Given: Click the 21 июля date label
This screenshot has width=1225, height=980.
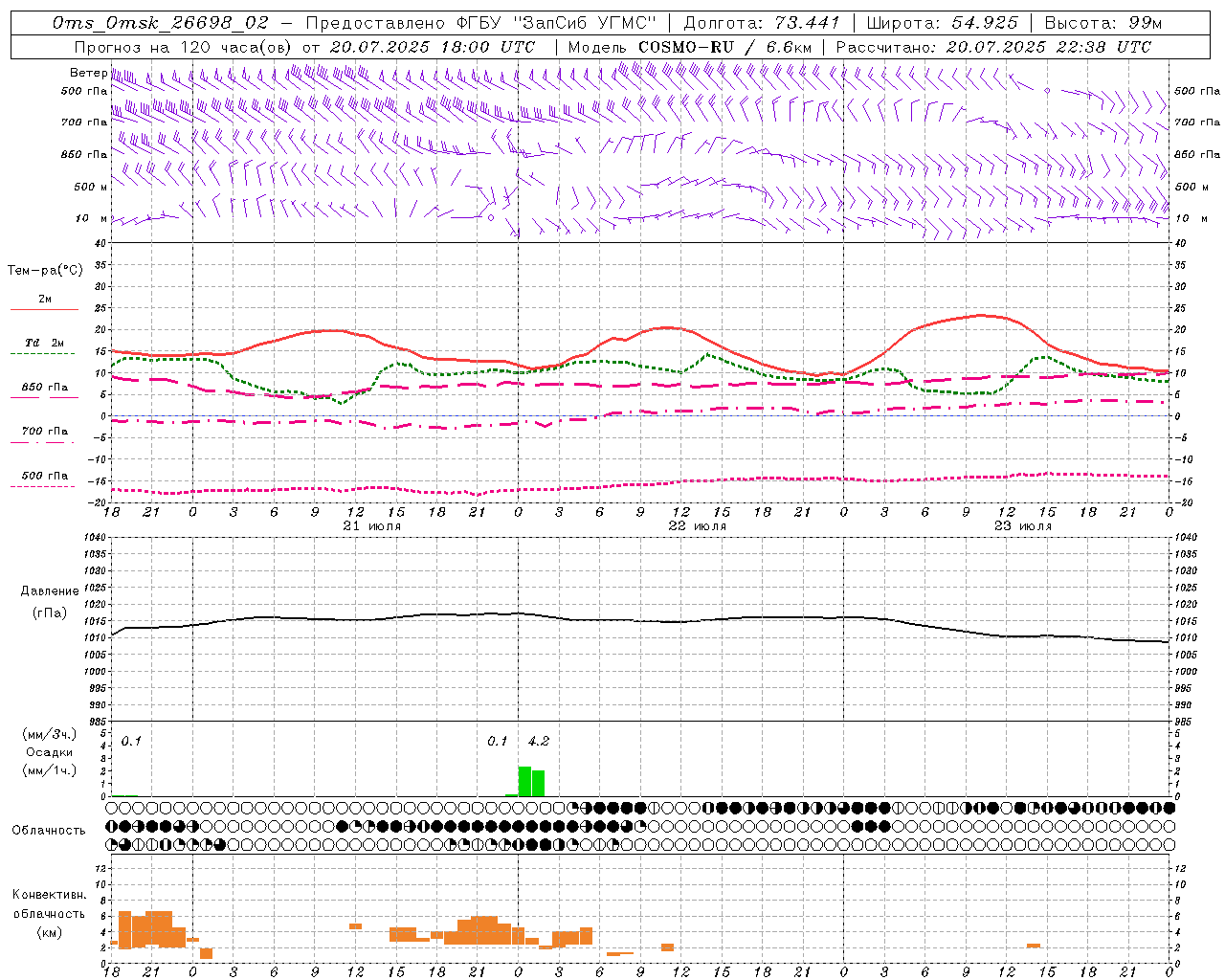Looking at the screenshot, I should (372, 526).
